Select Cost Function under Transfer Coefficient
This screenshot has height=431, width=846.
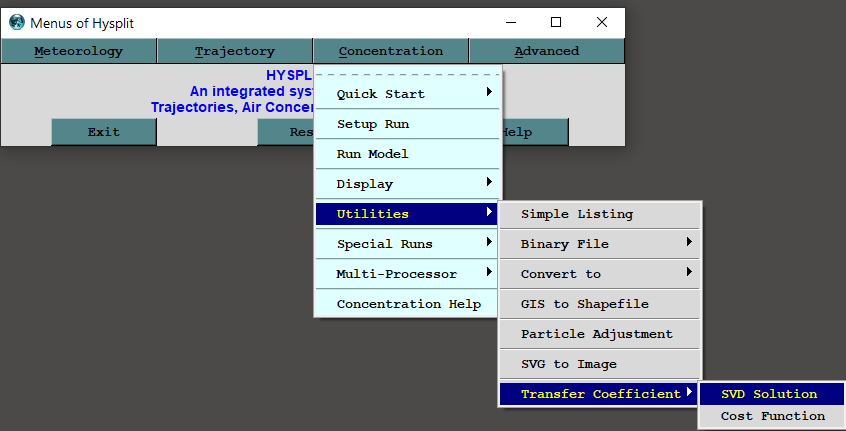[x=772, y=416]
